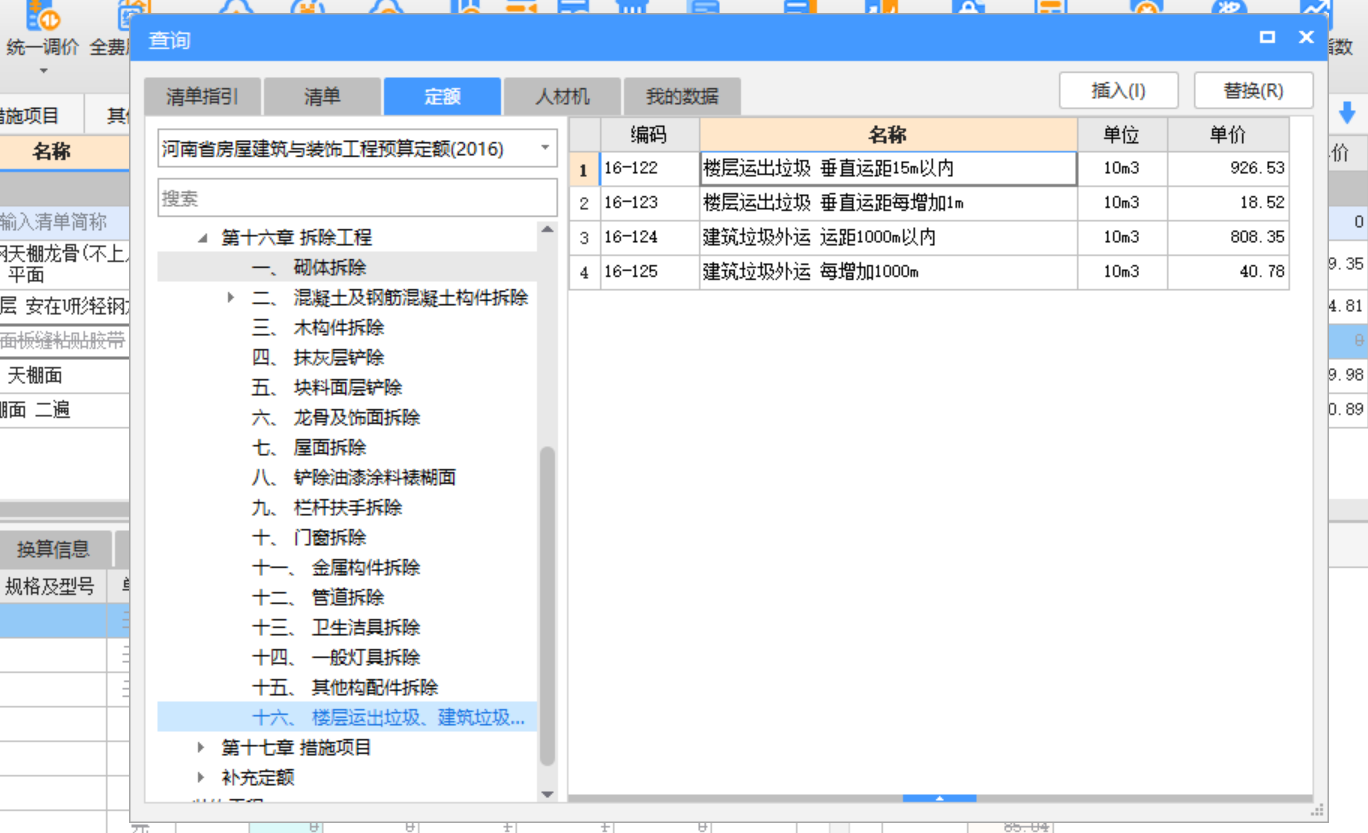The width and height of the screenshot is (1368, 833).
Task: Click the 单价 column header
Action: coord(1228,135)
